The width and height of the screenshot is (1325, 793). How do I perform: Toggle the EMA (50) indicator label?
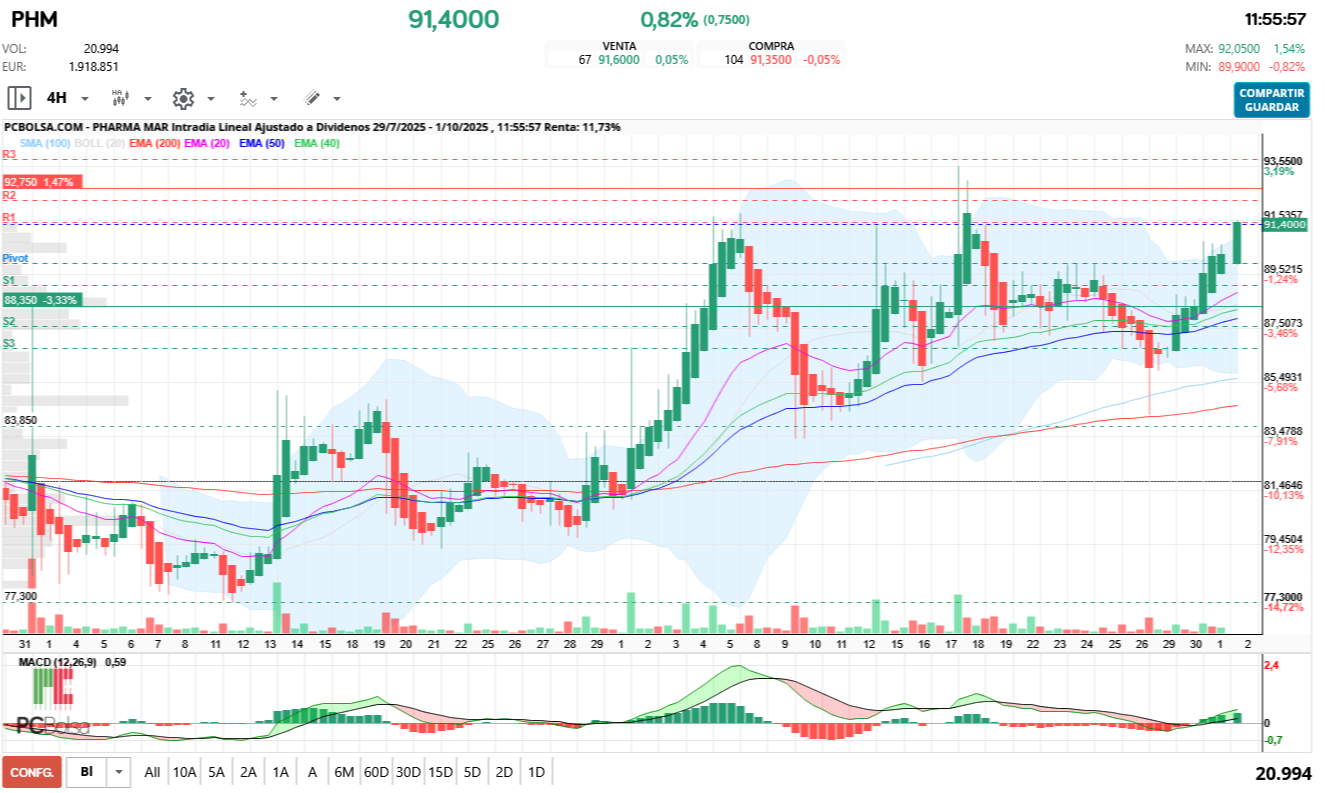tap(263, 143)
